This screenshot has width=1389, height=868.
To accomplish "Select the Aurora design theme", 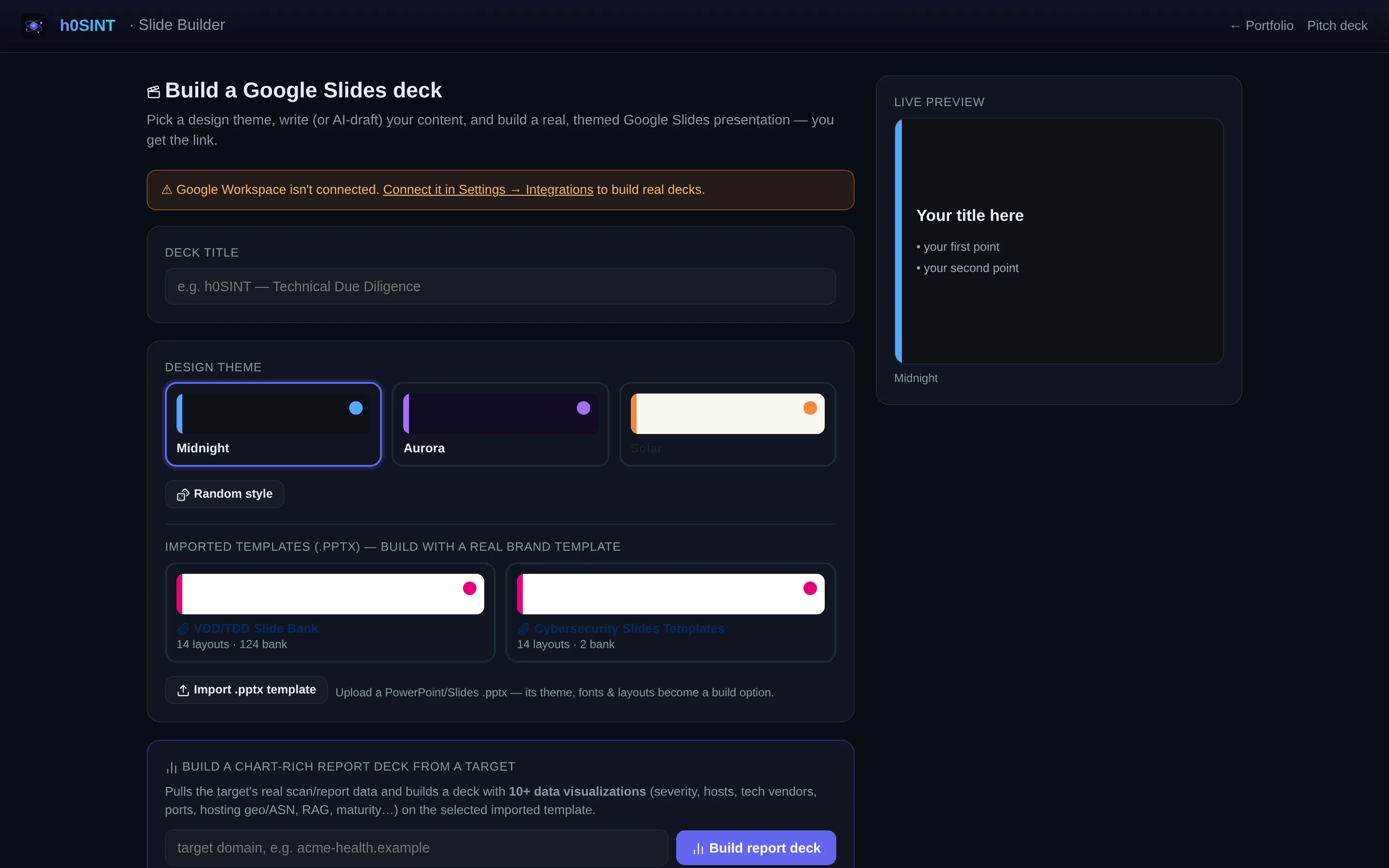I will click(x=500, y=424).
